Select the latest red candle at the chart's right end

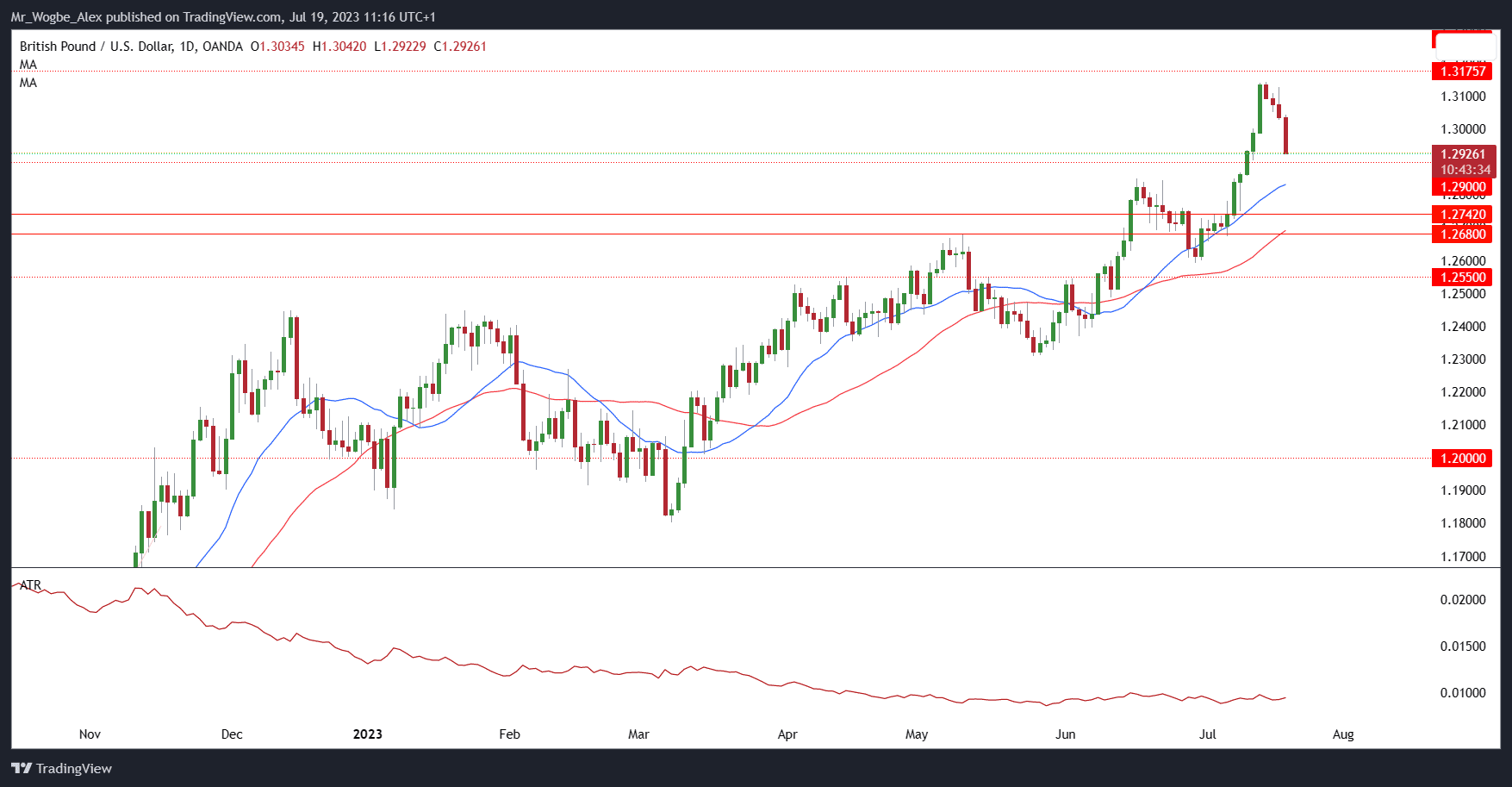[x=1286, y=135]
